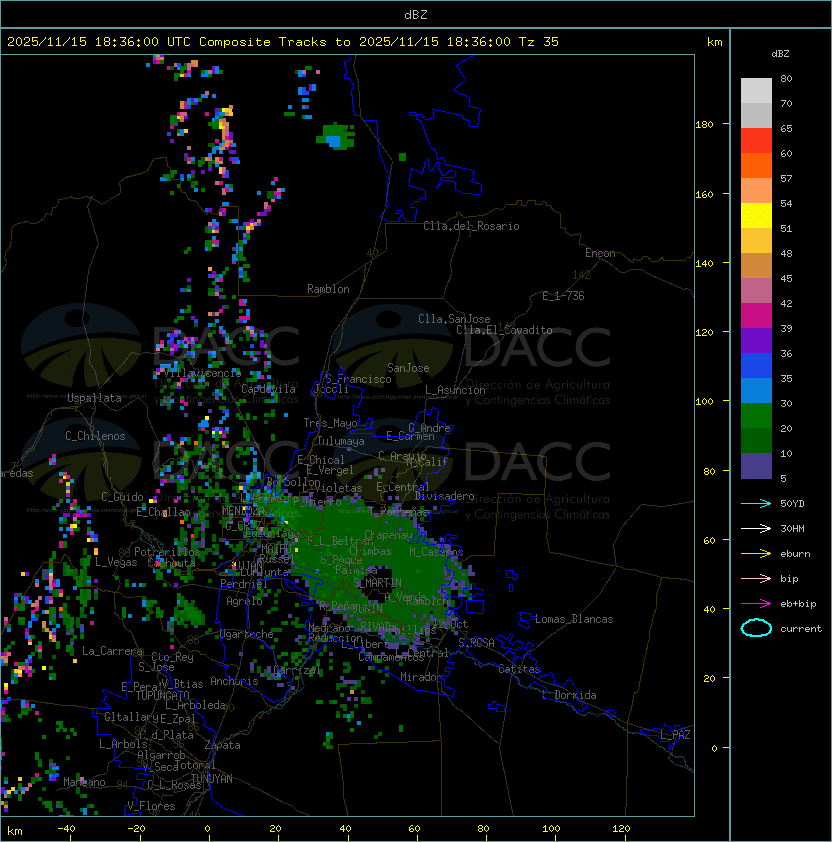Click the Clla.SanJose map label
Viewport: 832px width, 842px height.
click(454, 319)
